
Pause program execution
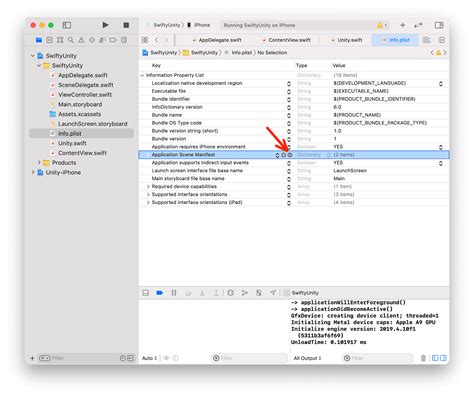pyautogui.click(x=174, y=293)
